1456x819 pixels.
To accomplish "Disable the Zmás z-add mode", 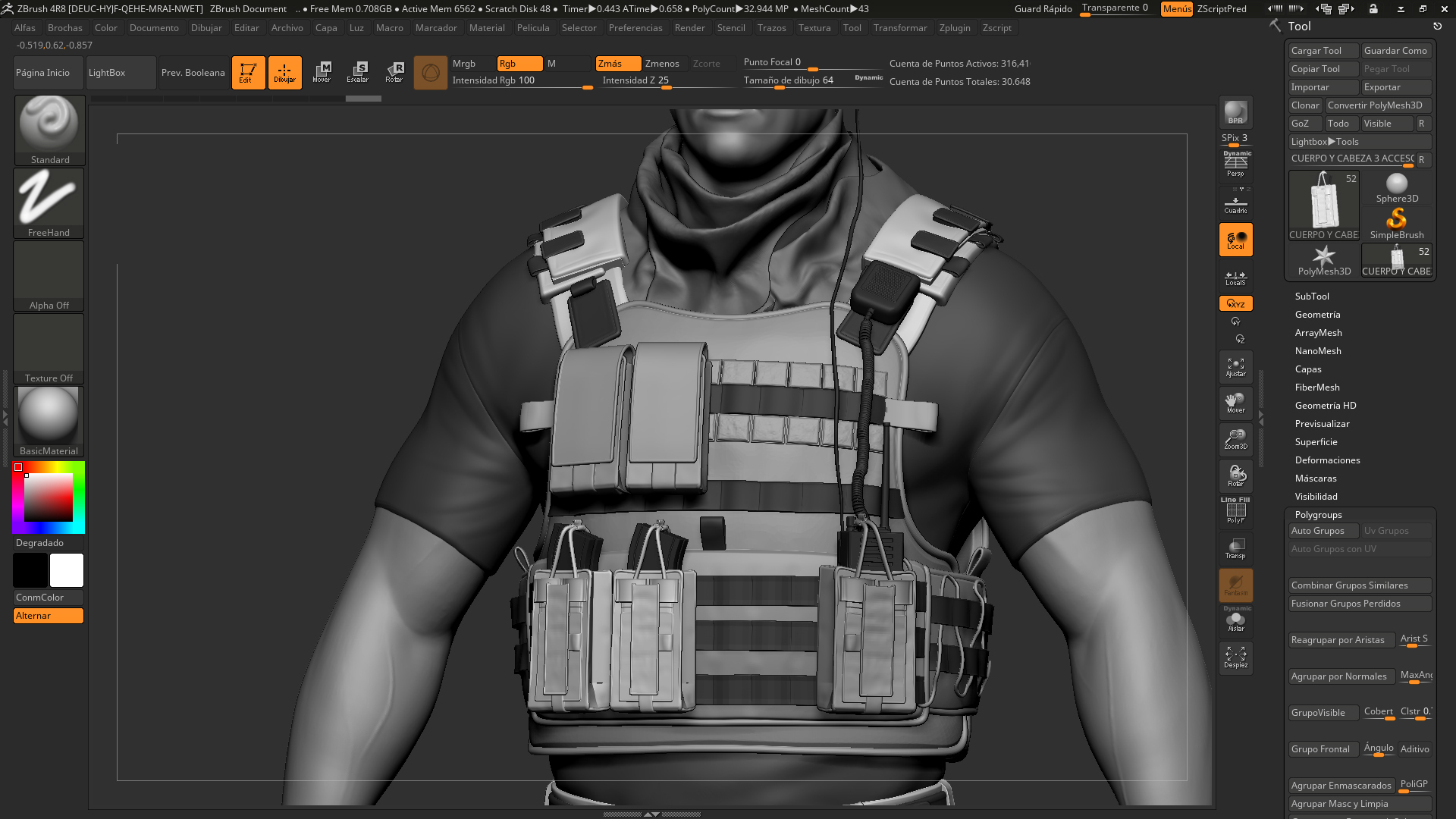I will tap(618, 64).
